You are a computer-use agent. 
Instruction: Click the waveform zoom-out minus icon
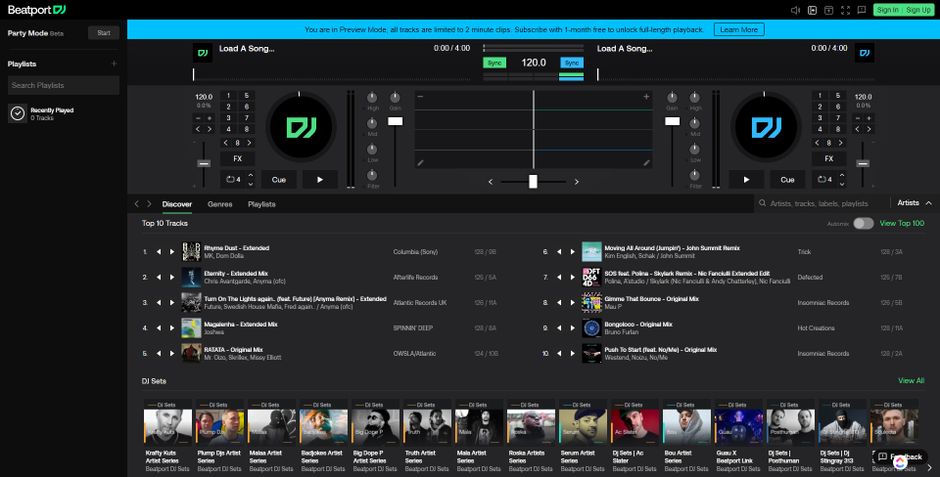(420, 96)
